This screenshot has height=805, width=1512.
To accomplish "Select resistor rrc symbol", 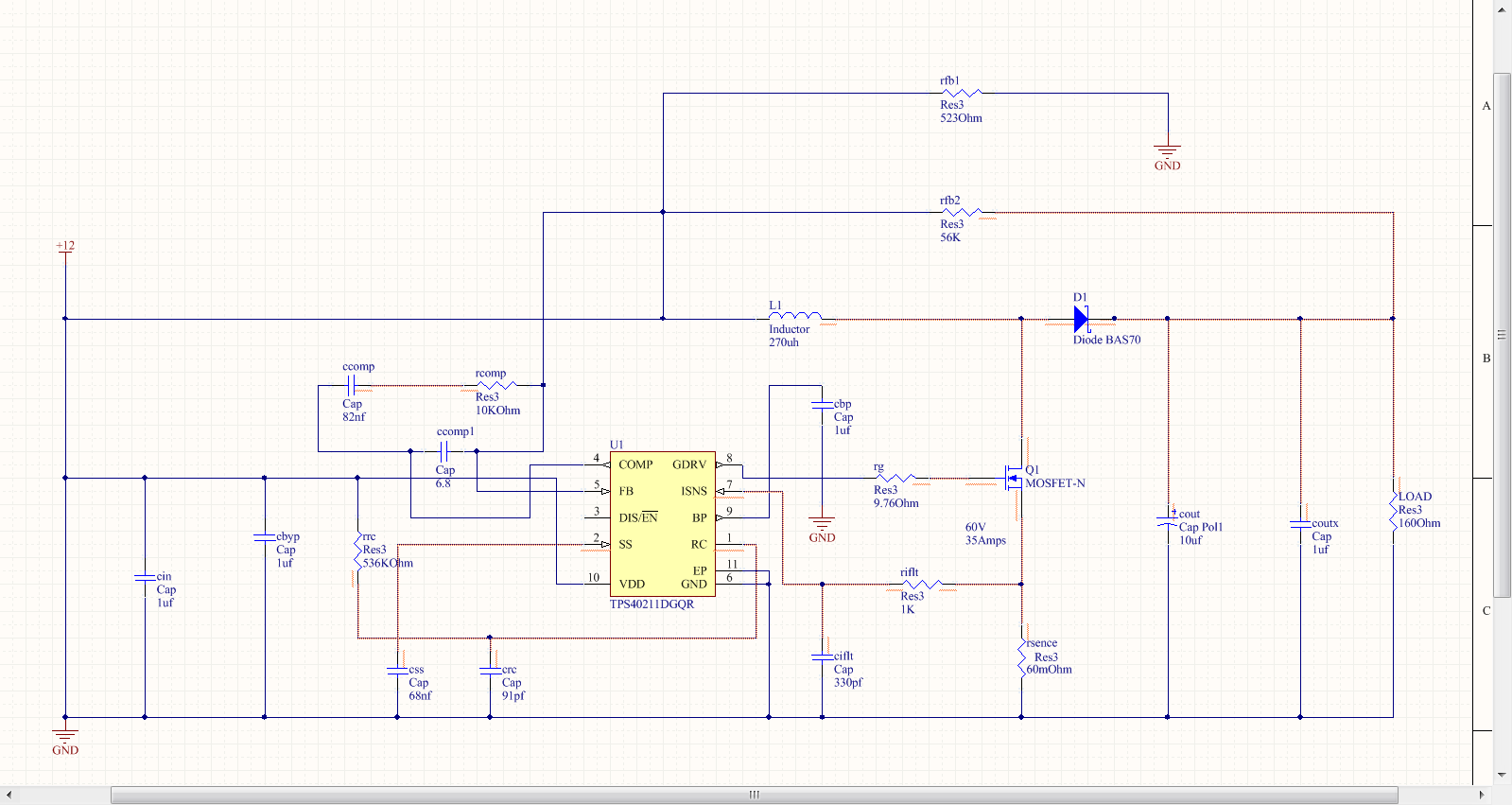I will pos(357,551).
